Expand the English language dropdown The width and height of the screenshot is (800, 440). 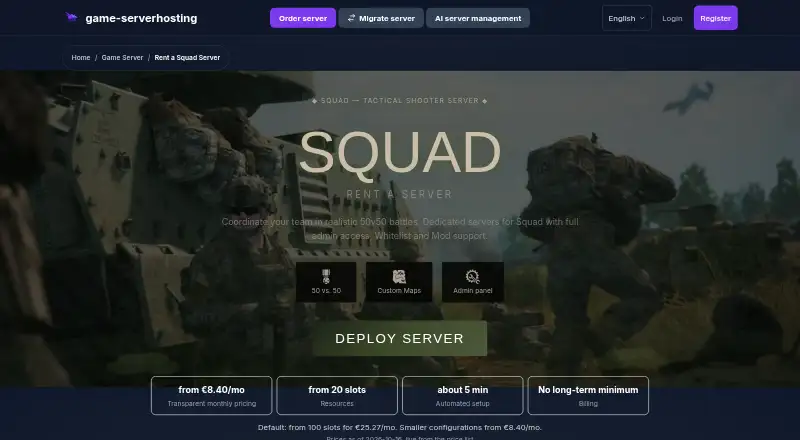(627, 18)
